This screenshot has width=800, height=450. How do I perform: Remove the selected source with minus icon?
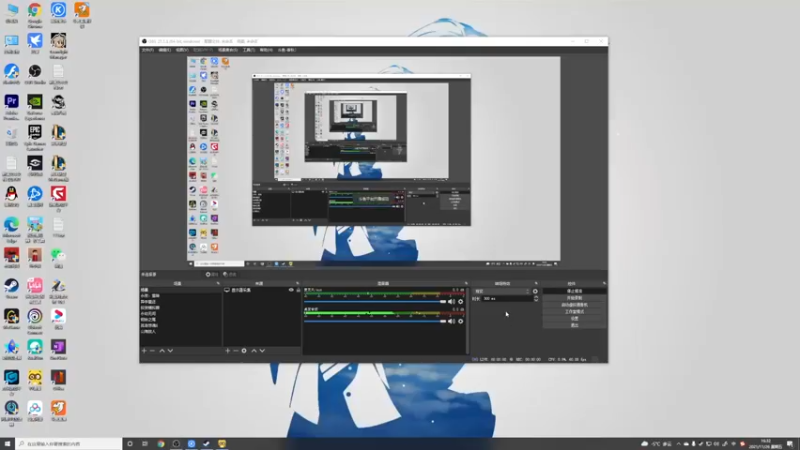tap(236, 351)
